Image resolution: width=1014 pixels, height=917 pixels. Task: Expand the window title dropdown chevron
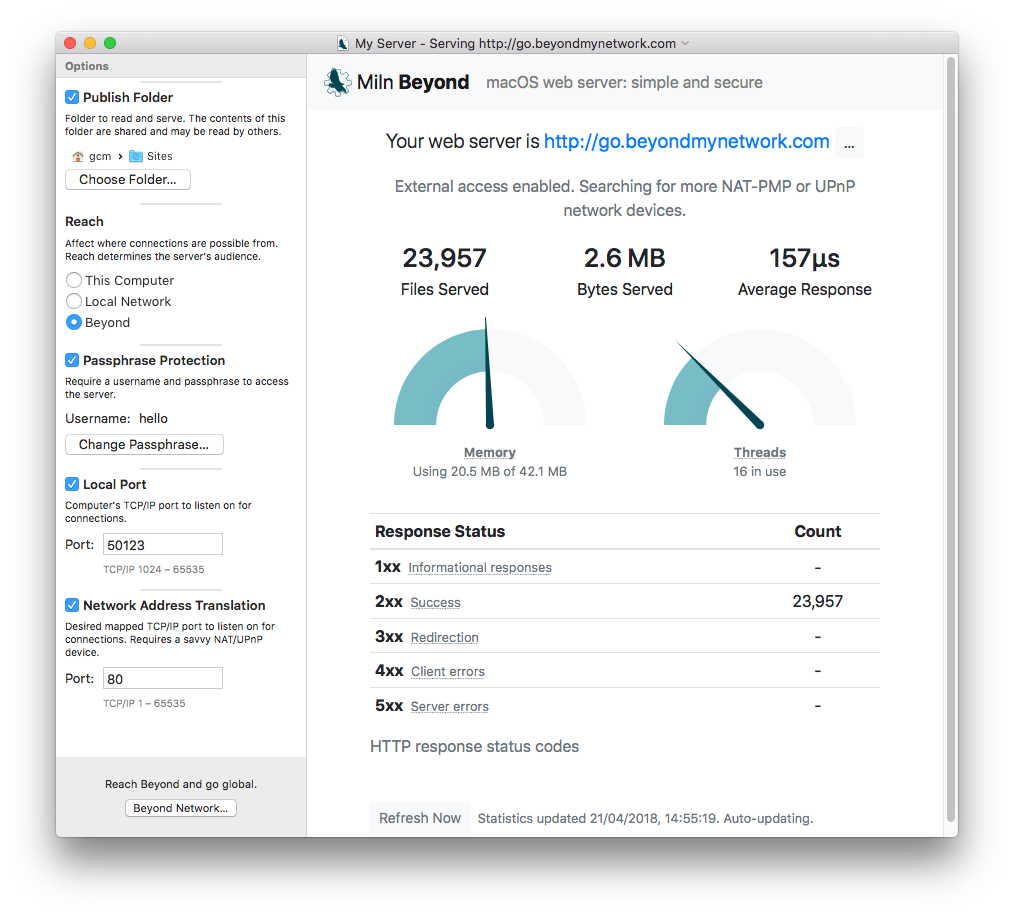[685, 43]
